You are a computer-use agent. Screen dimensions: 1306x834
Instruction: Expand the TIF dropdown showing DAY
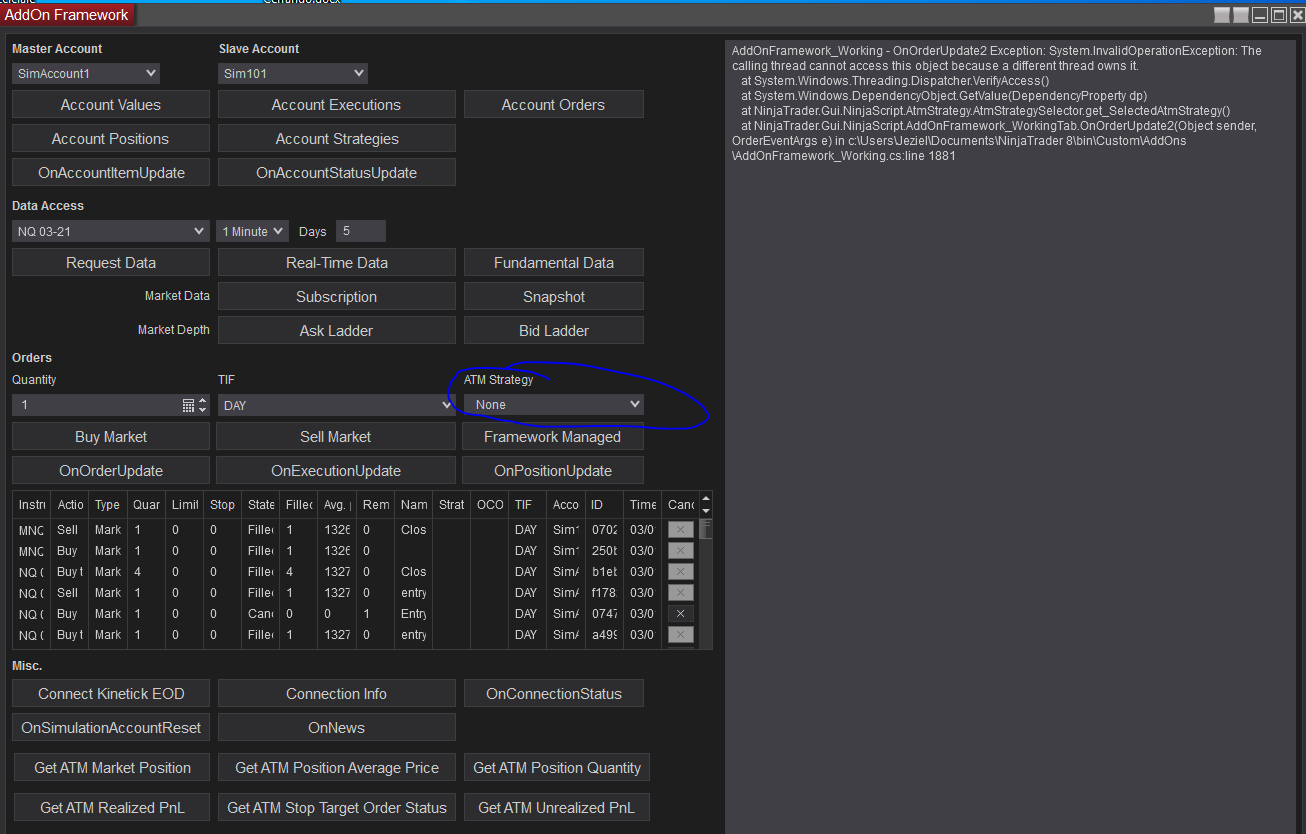[336, 405]
